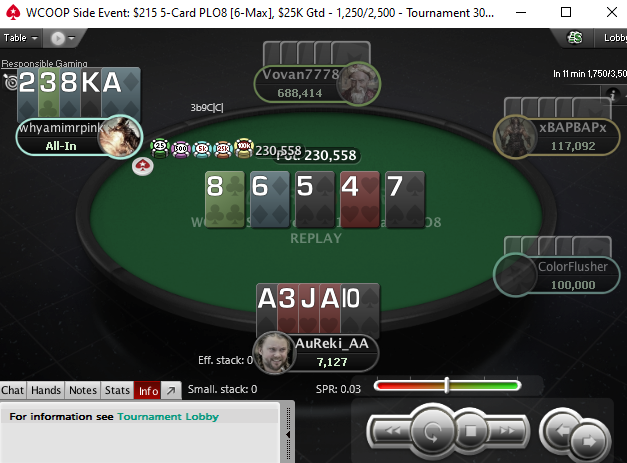627x463 pixels.
Task: Go to next hand arrow
Action: click(x=589, y=441)
